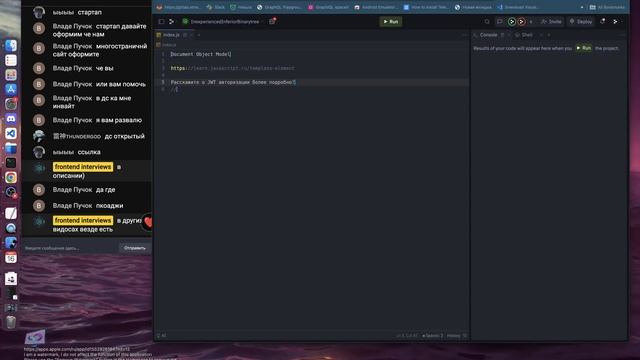Open the Spaces: 2 indentation setting
The image size is (640, 360).
pos(432,336)
